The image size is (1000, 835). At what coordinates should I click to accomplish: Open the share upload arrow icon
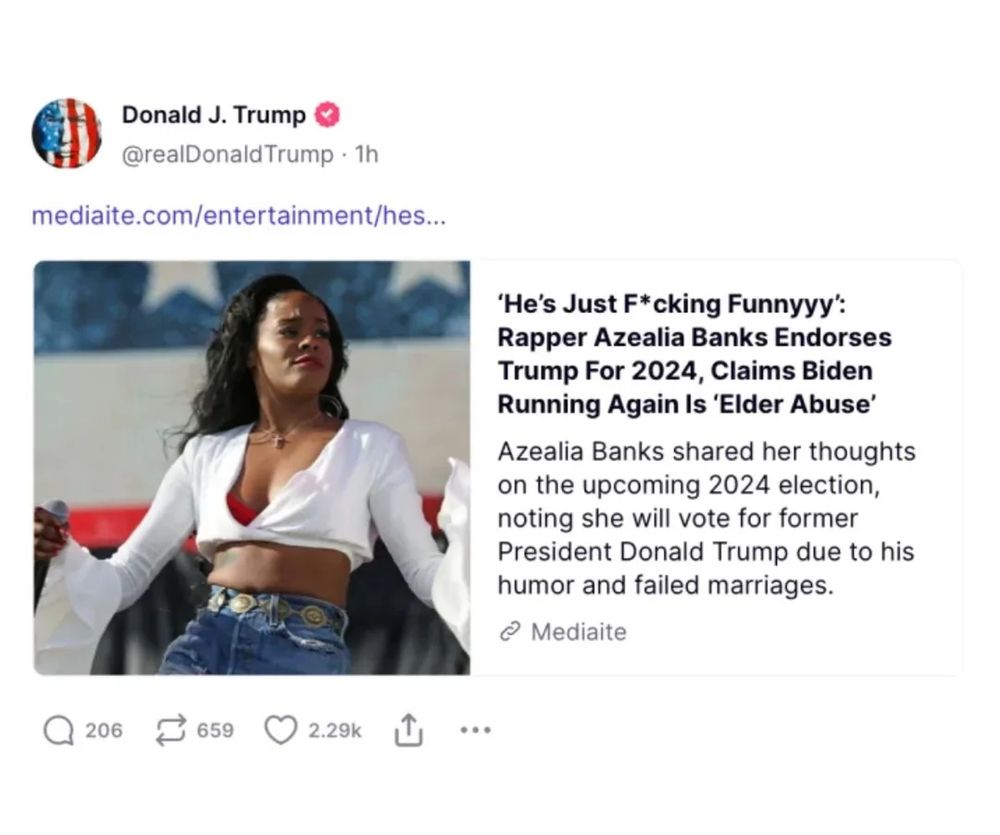tap(408, 730)
